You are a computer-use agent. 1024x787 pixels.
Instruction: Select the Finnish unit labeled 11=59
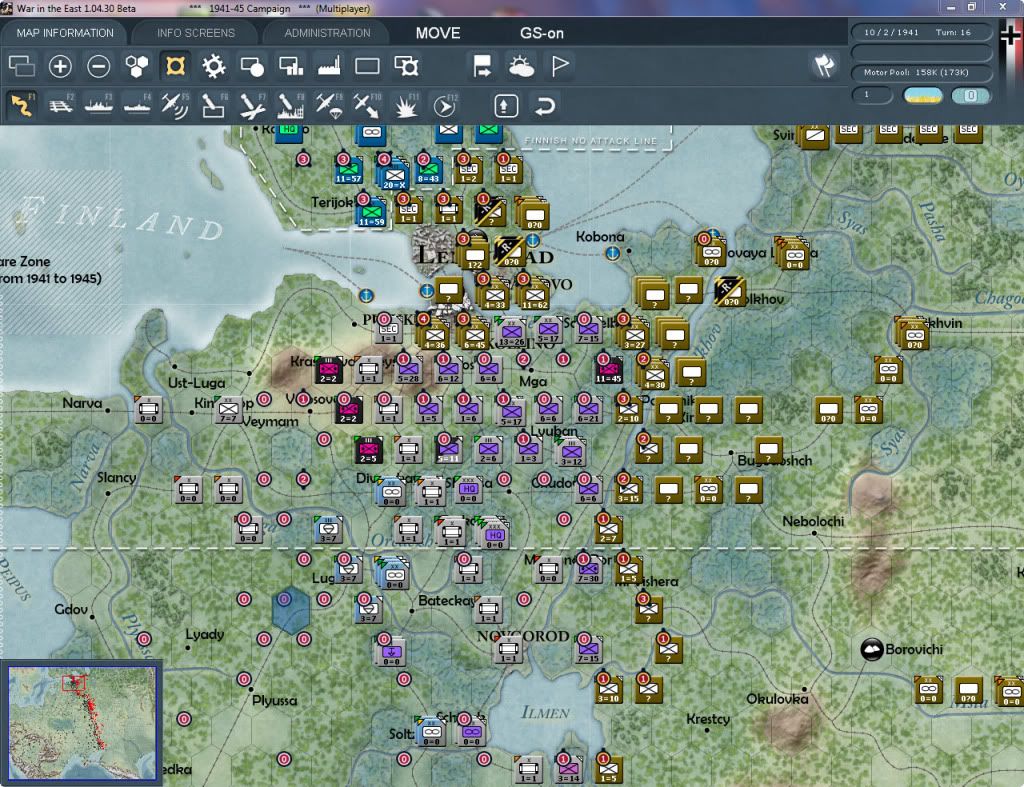pyautogui.click(x=371, y=214)
